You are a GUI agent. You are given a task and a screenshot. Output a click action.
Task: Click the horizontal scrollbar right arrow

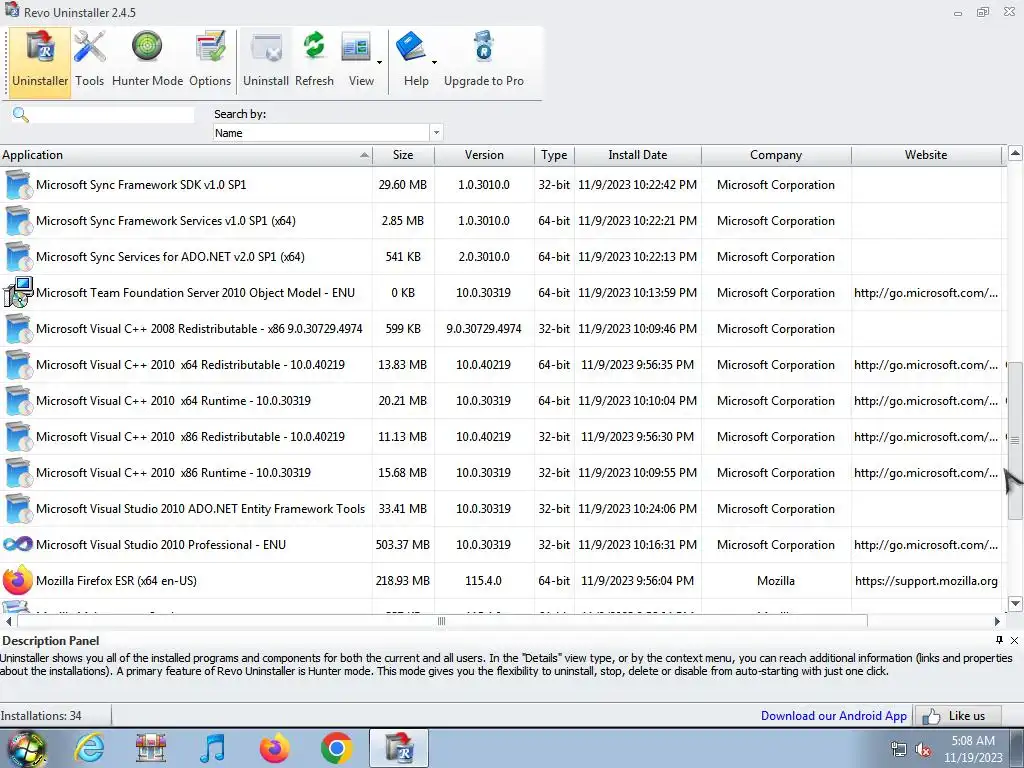997,621
